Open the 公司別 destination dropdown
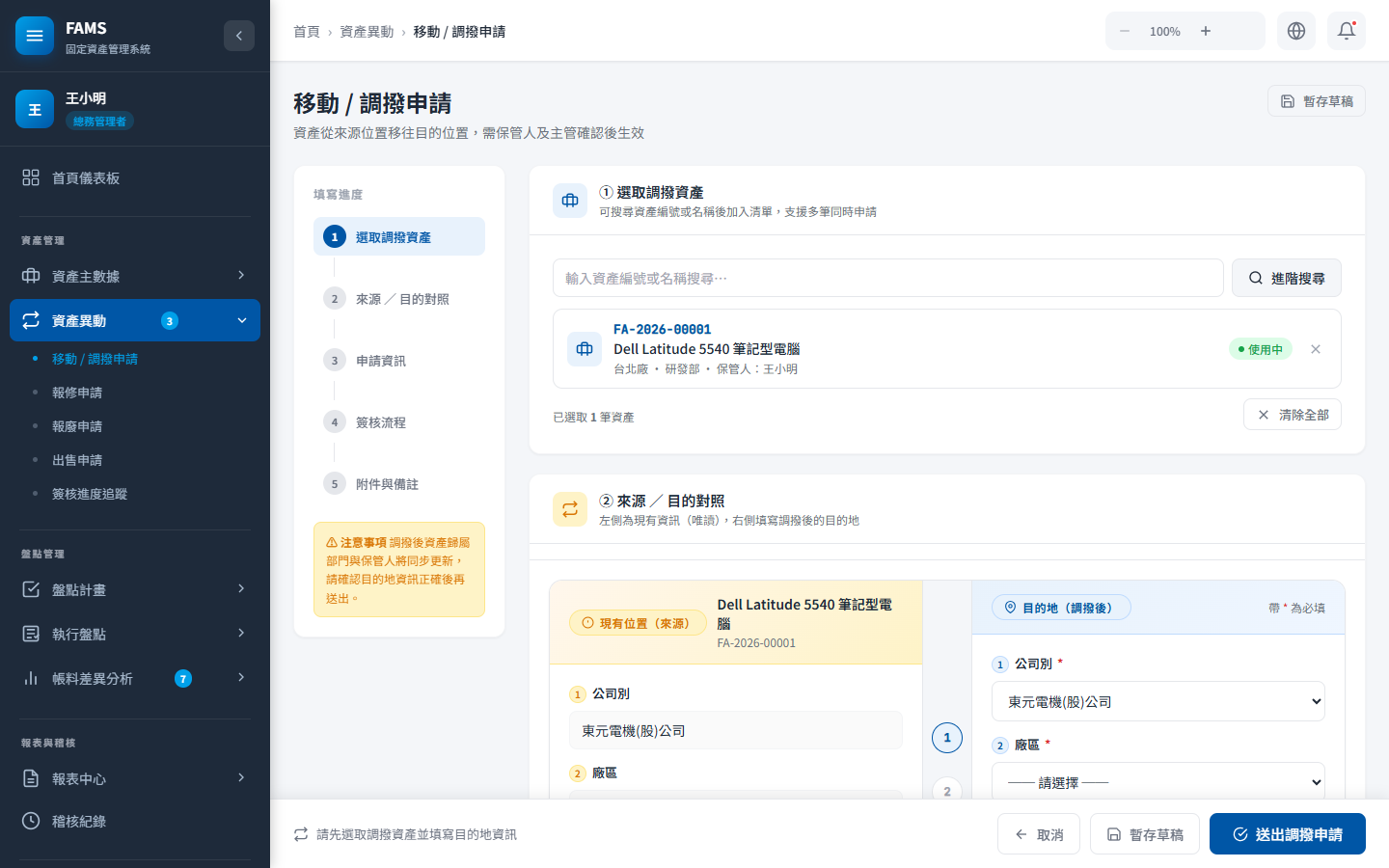Screen dimensions: 1389x868 point(1157,702)
